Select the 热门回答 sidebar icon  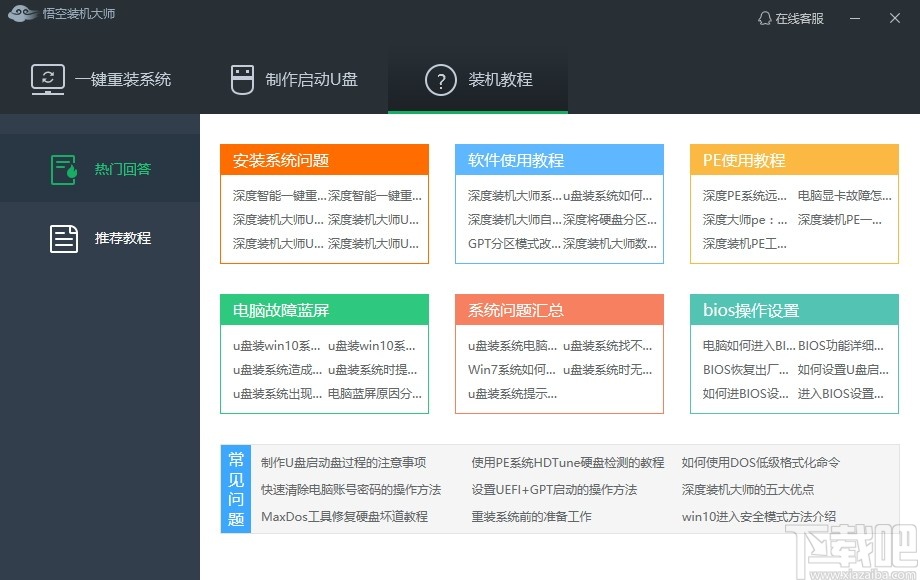pyautogui.click(x=62, y=168)
